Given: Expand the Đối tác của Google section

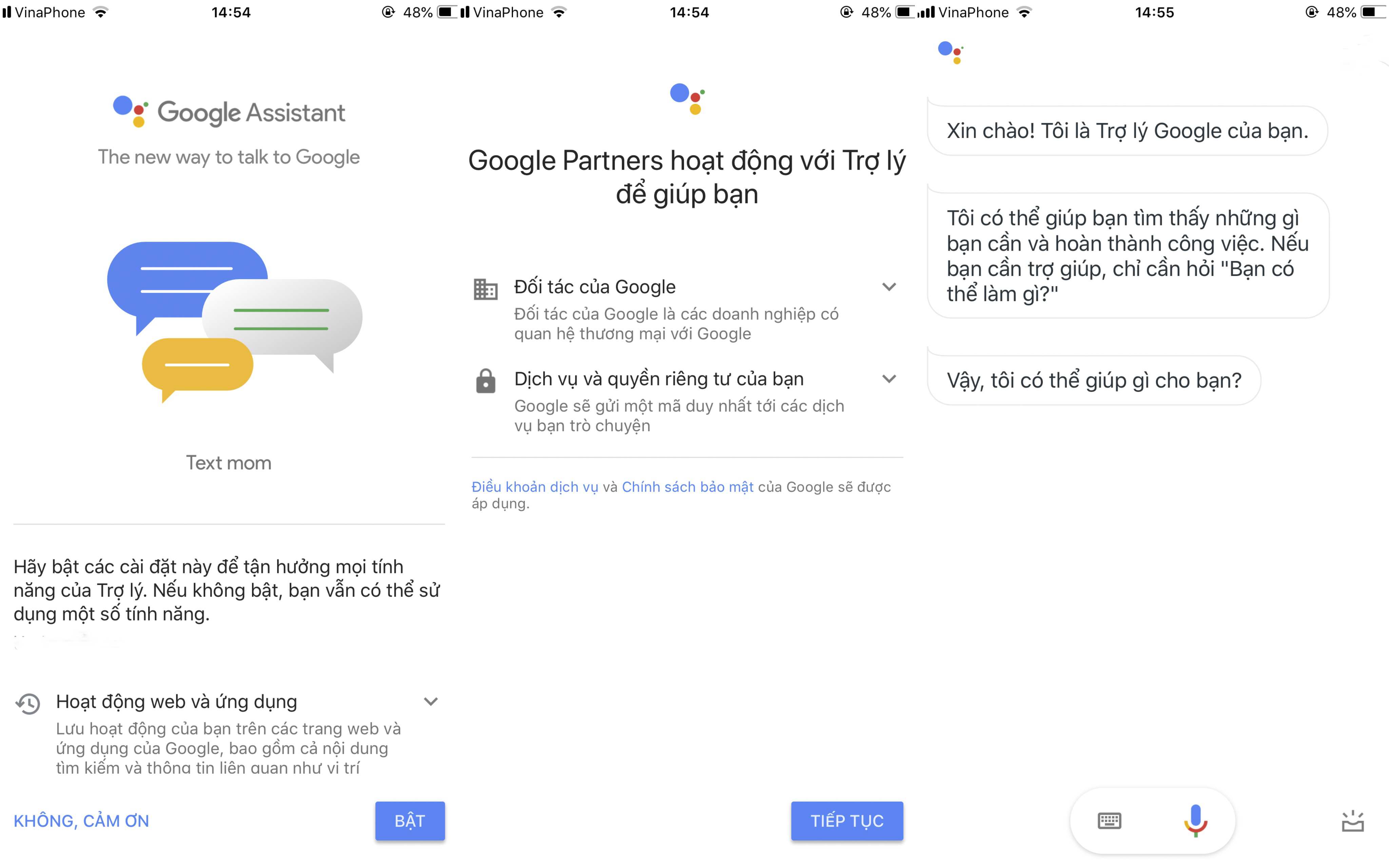Looking at the screenshot, I should tap(889, 287).
